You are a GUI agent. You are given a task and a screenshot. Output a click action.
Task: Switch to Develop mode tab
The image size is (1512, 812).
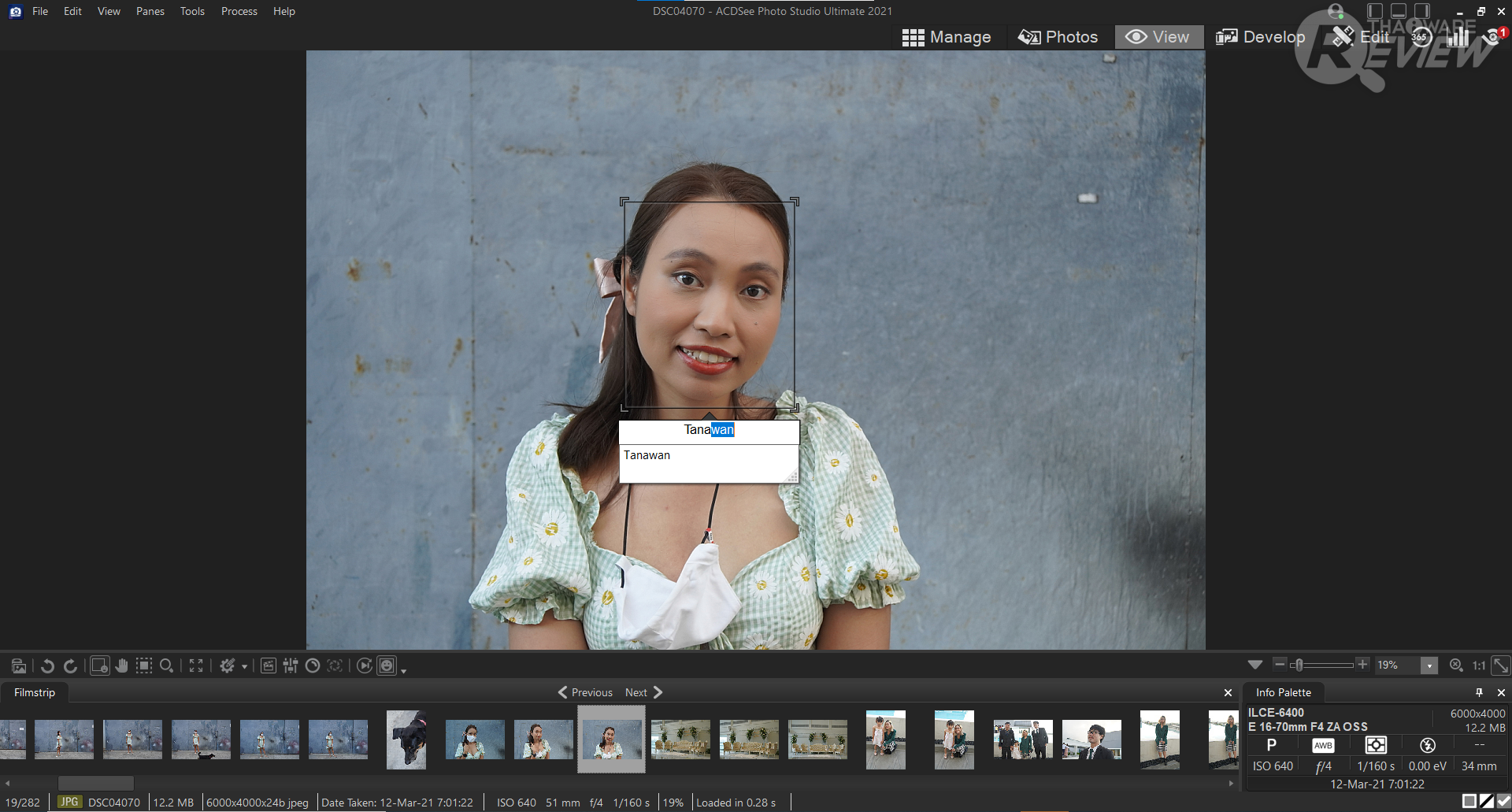[1260, 37]
